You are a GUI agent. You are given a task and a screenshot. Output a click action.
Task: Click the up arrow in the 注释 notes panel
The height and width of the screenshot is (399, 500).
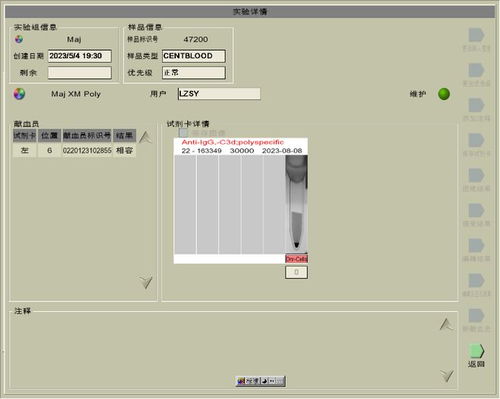click(446, 324)
